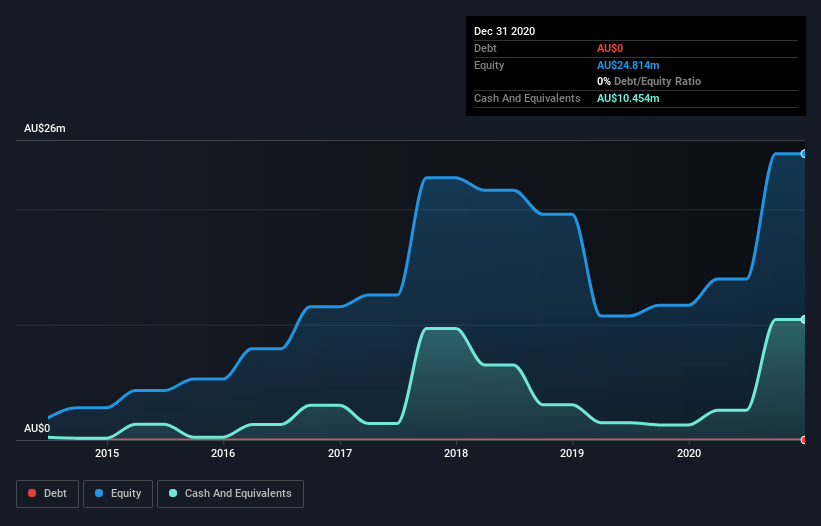Select the Equity endpoint marker at Dec 2020
Image resolution: width=821 pixels, height=526 pixels.
(x=804, y=154)
